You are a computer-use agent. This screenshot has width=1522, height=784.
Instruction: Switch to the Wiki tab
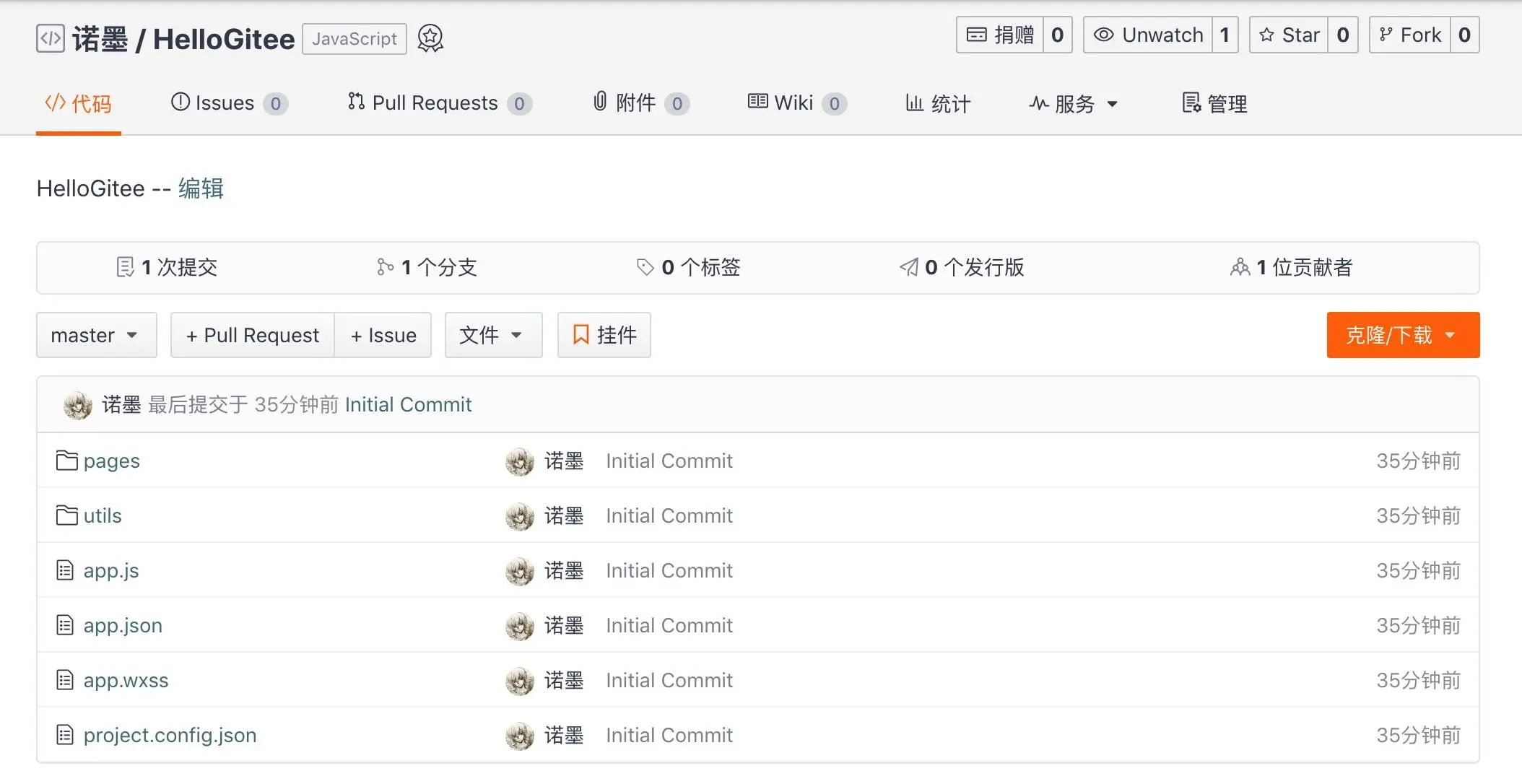click(x=796, y=103)
